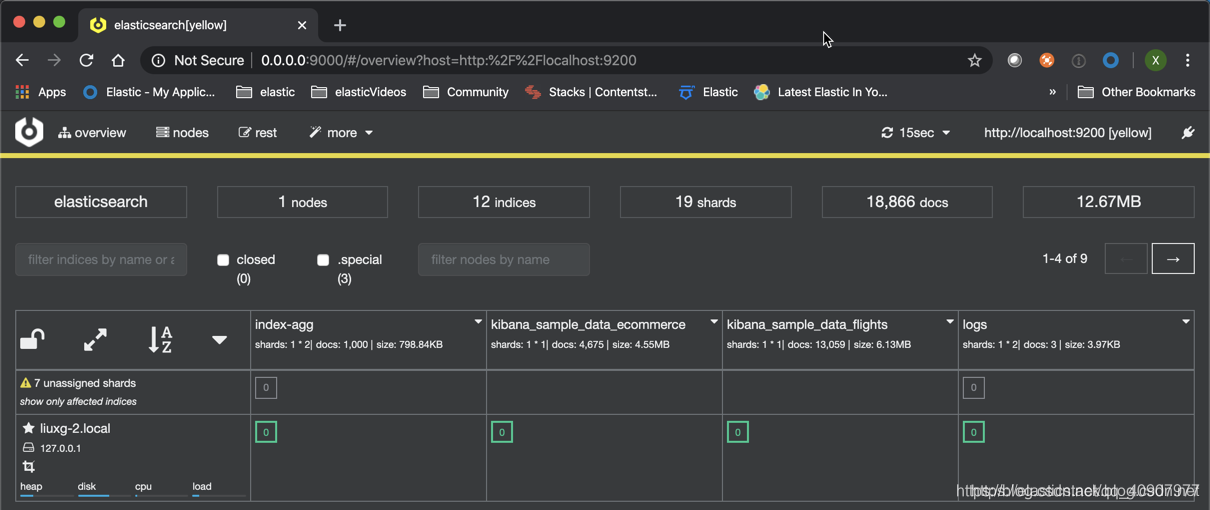Open the Latest Elastic In Yo... bookmark
The image size is (1210, 510).
pos(820,92)
